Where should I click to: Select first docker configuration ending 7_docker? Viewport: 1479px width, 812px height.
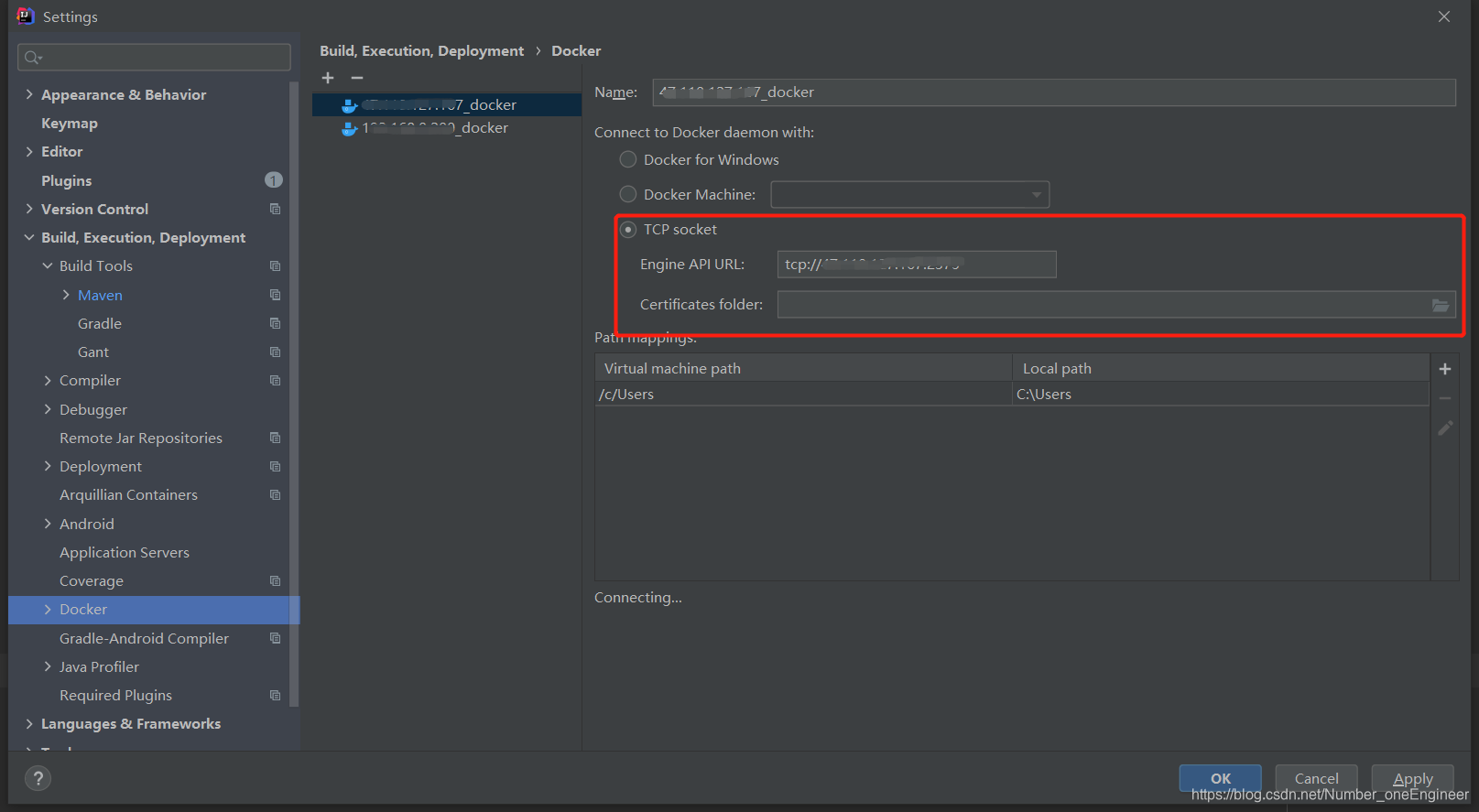(x=447, y=105)
